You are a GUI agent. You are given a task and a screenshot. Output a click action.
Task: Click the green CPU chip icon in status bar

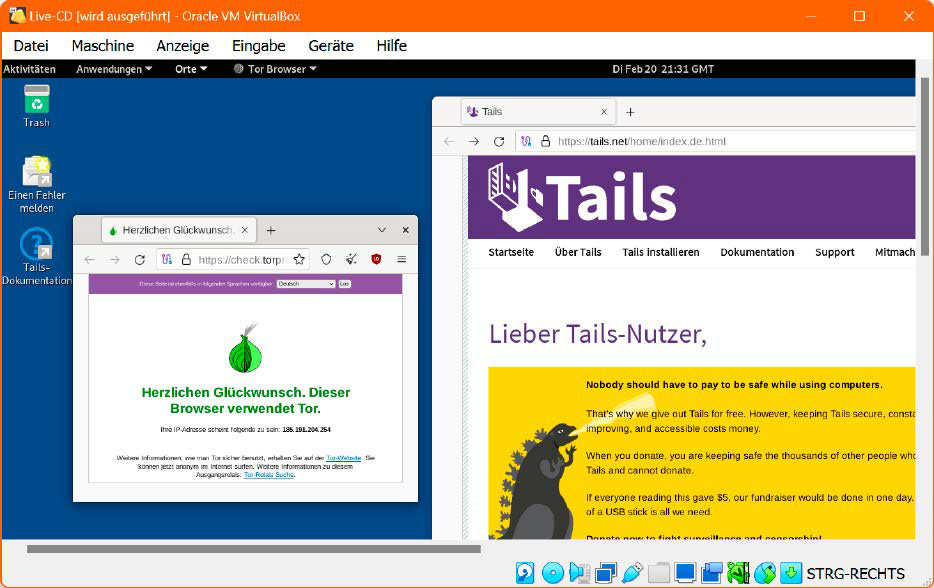(738, 573)
